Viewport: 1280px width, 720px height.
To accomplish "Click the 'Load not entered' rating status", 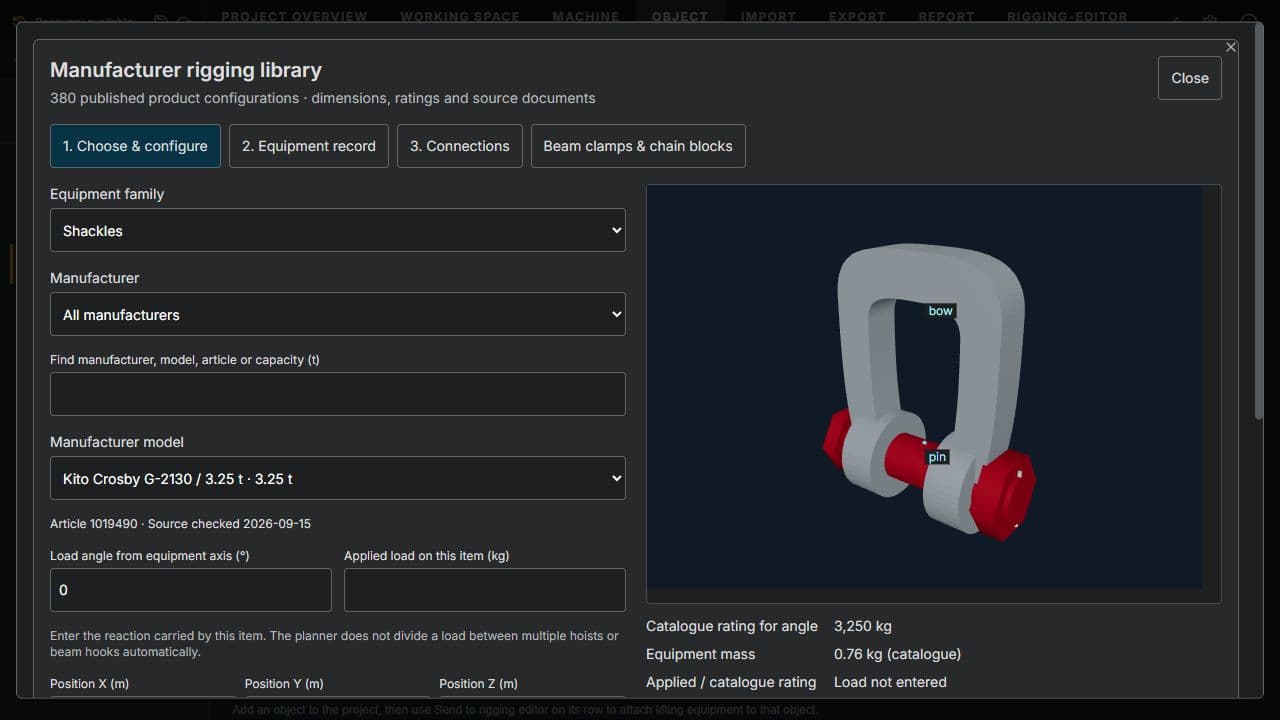I will point(890,682).
